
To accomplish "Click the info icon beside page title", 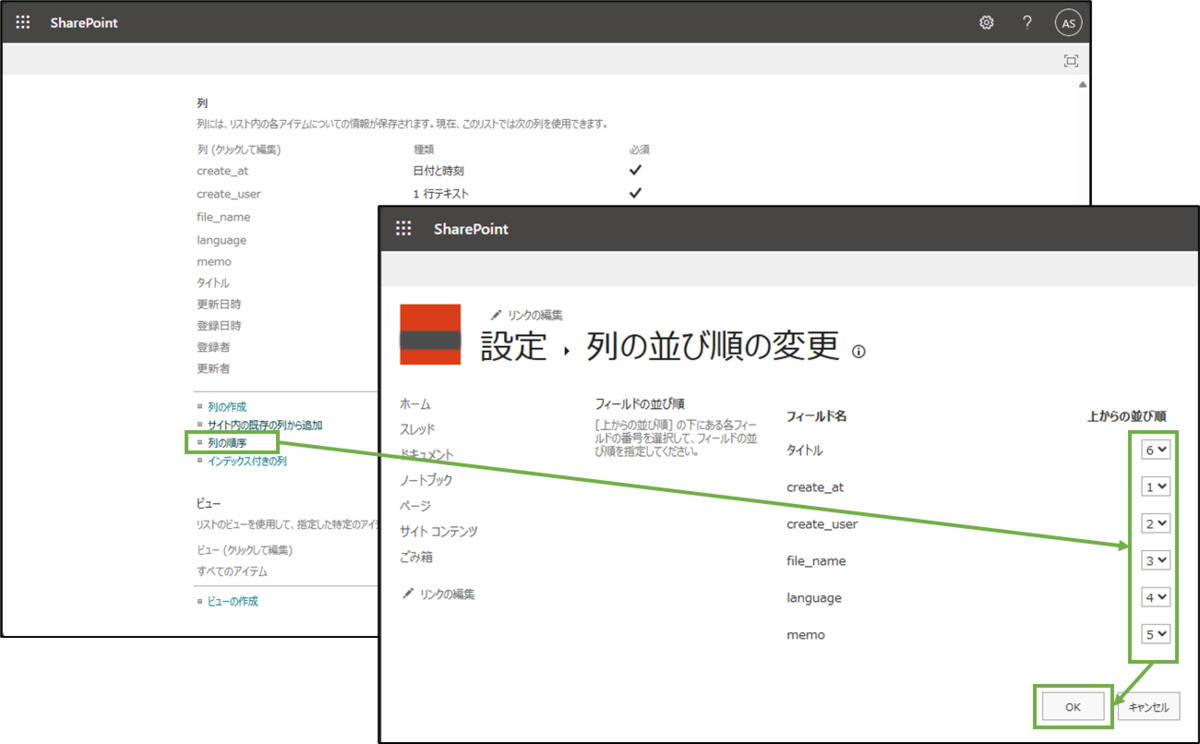I will [858, 351].
